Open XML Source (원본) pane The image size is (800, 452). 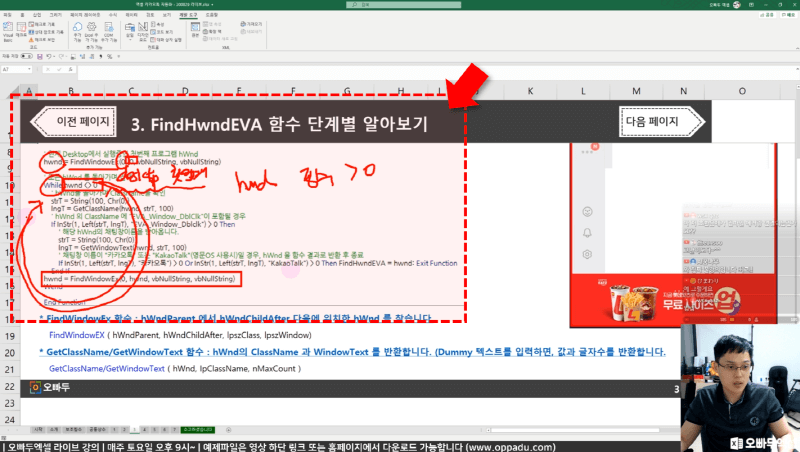pyautogui.click(x=195, y=30)
